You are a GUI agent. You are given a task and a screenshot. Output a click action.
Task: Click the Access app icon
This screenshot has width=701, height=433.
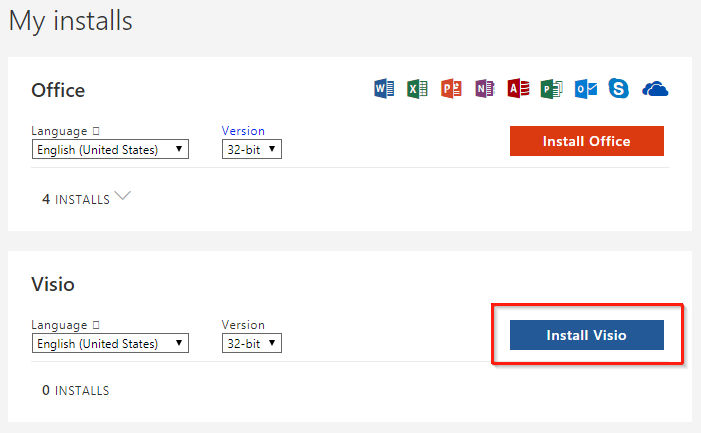(518, 88)
